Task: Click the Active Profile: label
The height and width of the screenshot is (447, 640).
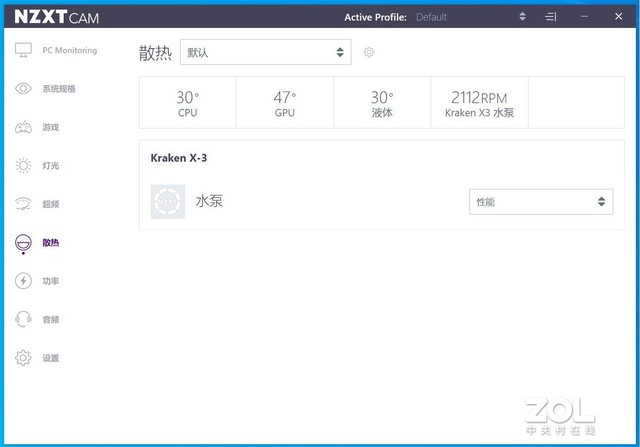Action: pos(376,17)
